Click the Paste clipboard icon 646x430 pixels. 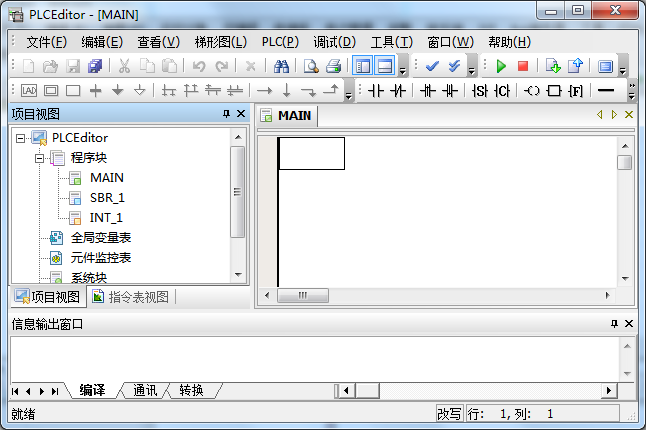169,66
